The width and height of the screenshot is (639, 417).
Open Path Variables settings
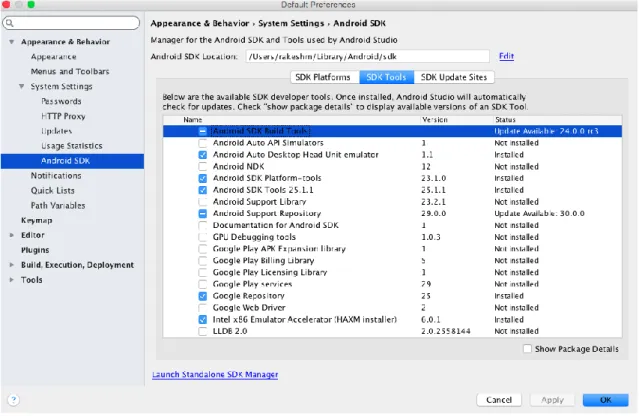(x=58, y=205)
